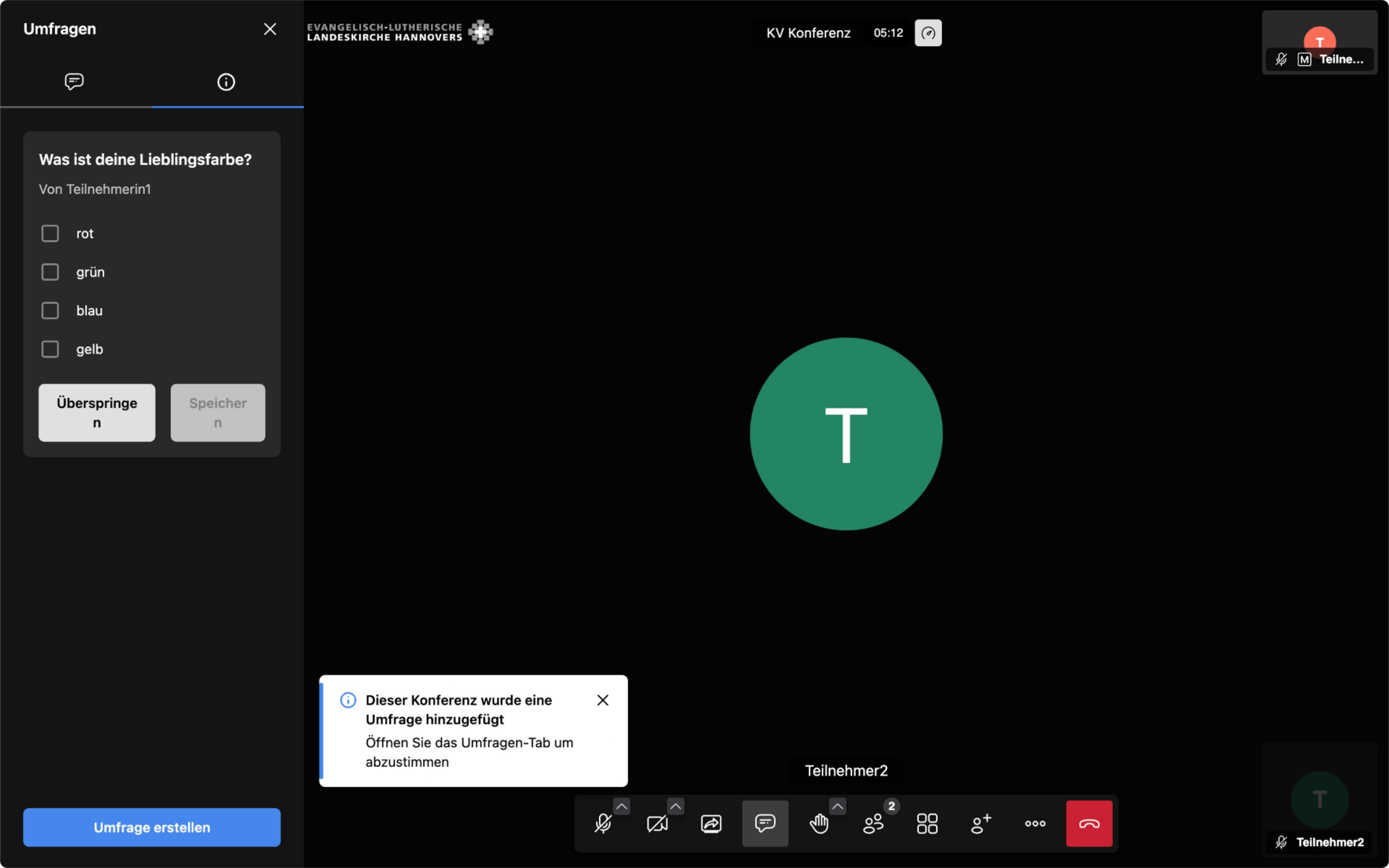This screenshot has width=1389, height=868.
Task: Click the KV Konferenz title
Action: pos(808,33)
